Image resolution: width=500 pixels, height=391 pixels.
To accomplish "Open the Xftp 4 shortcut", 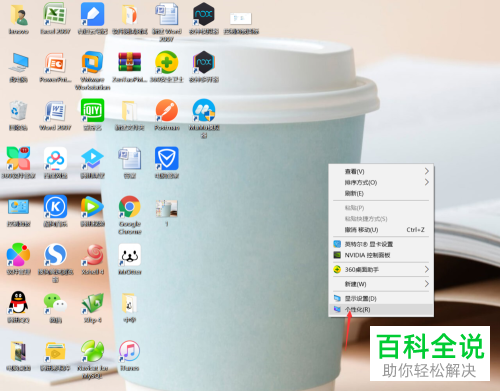I will [x=92, y=303].
